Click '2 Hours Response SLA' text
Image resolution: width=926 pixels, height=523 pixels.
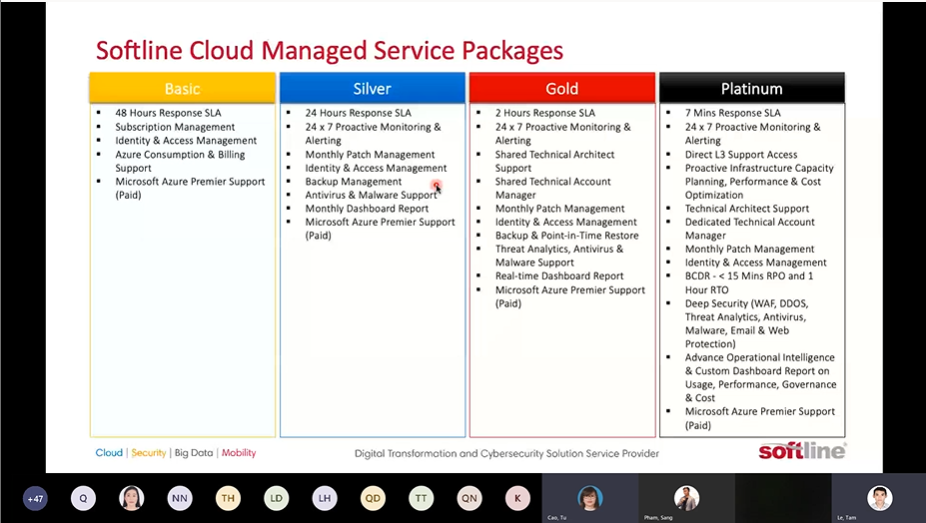point(545,113)
